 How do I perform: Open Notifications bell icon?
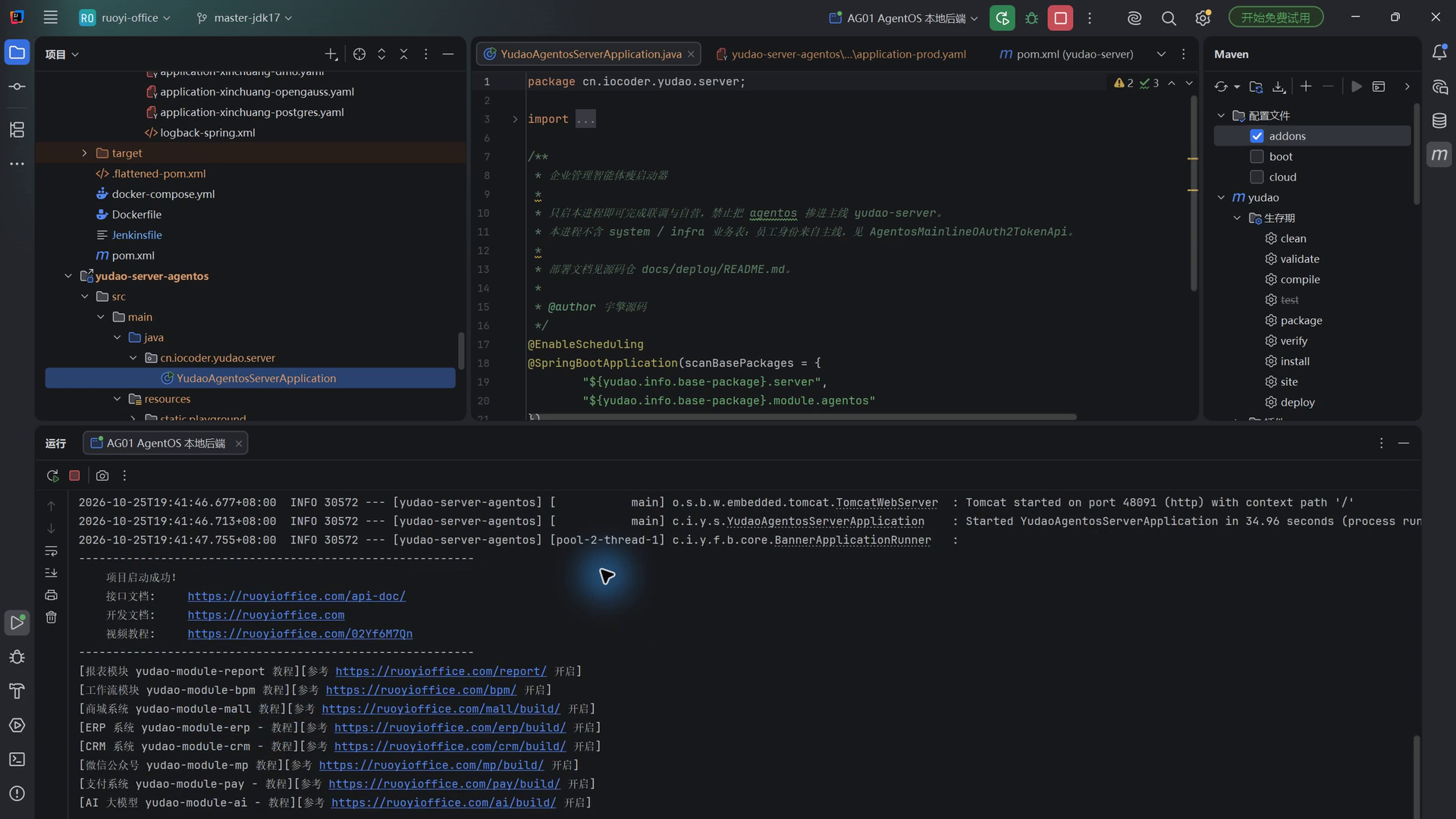point(1439,52)
